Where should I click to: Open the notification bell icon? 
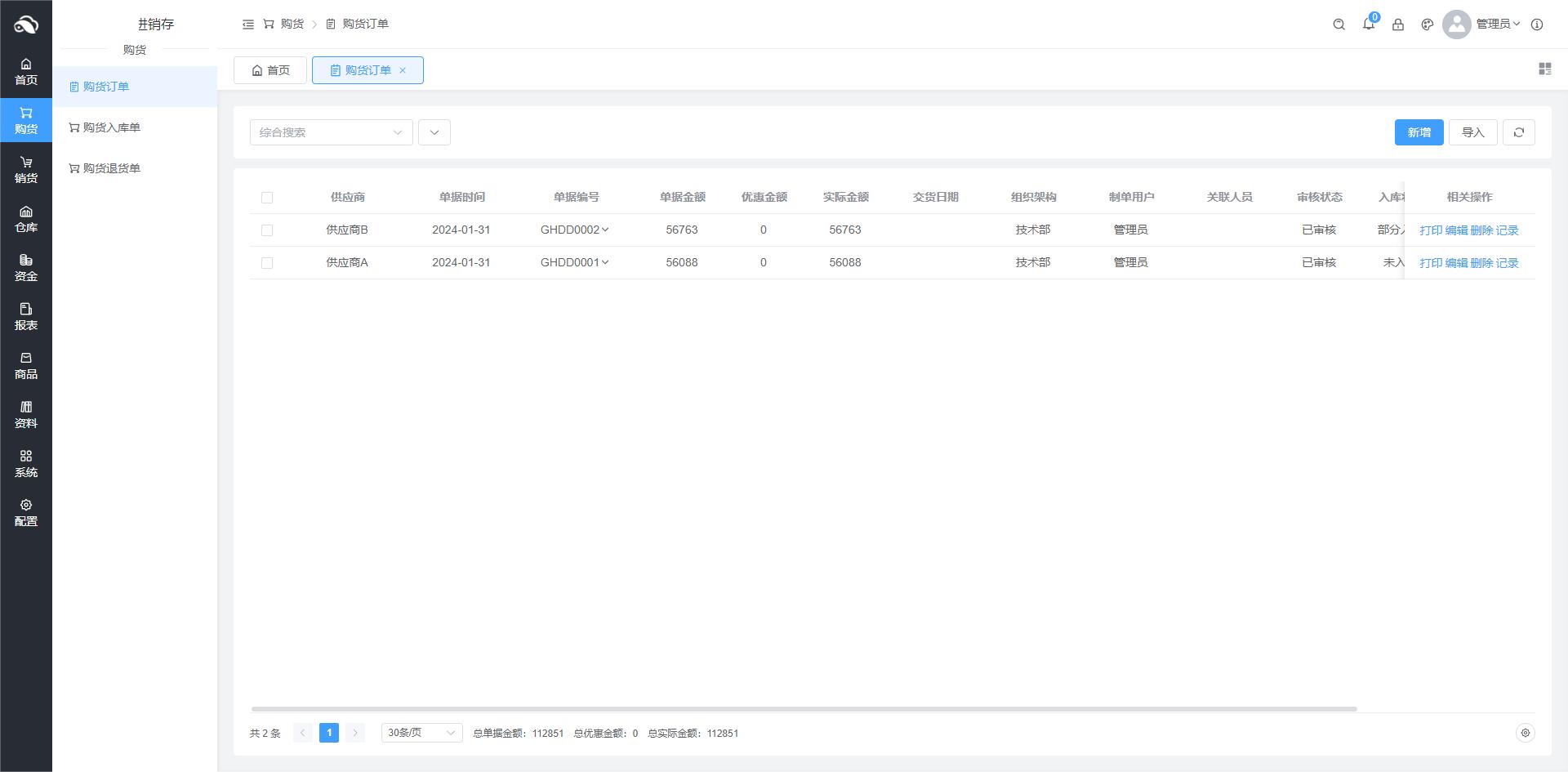(x=1368, y=25)
